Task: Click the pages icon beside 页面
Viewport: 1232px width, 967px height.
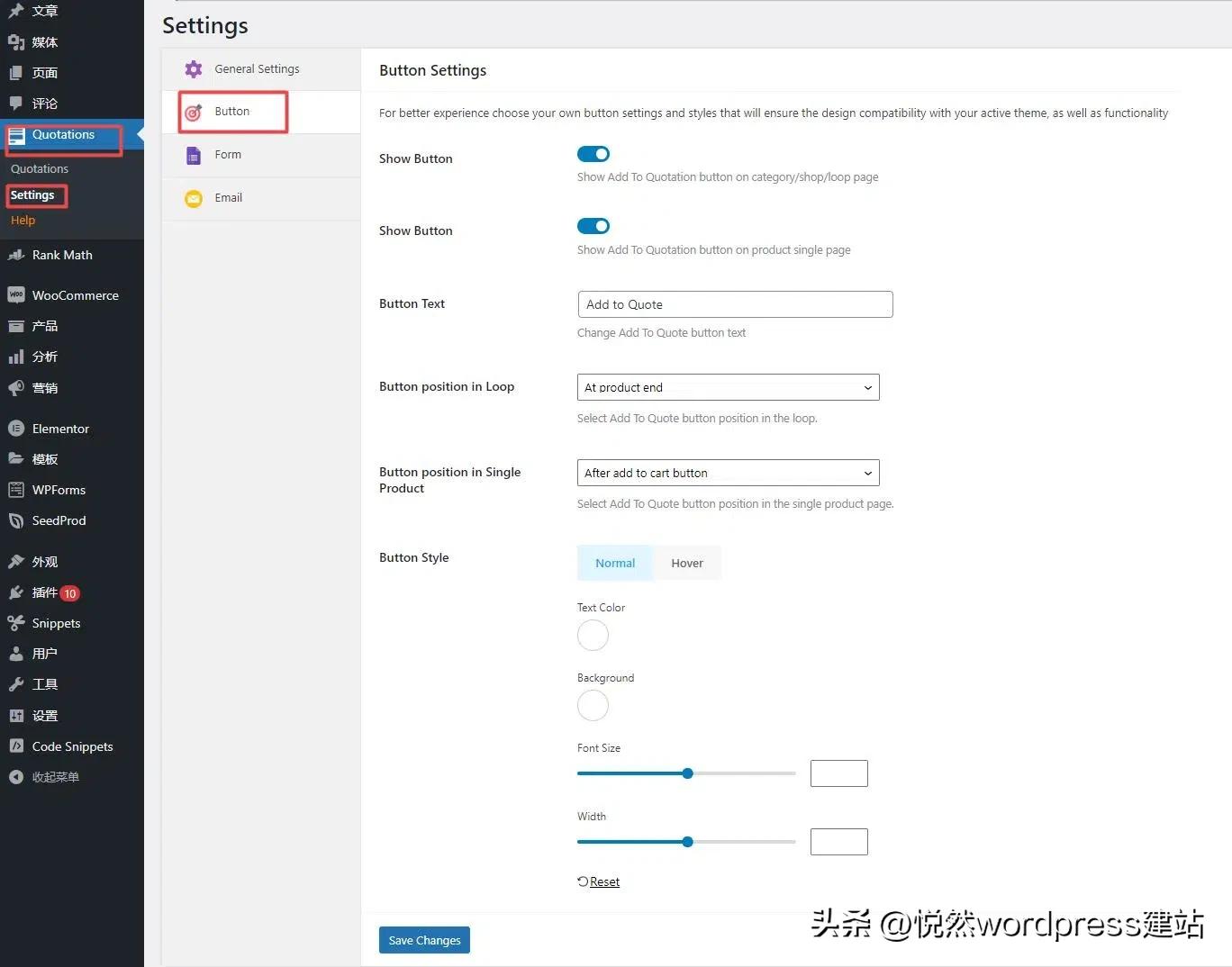Action: [x=16, y=73]
